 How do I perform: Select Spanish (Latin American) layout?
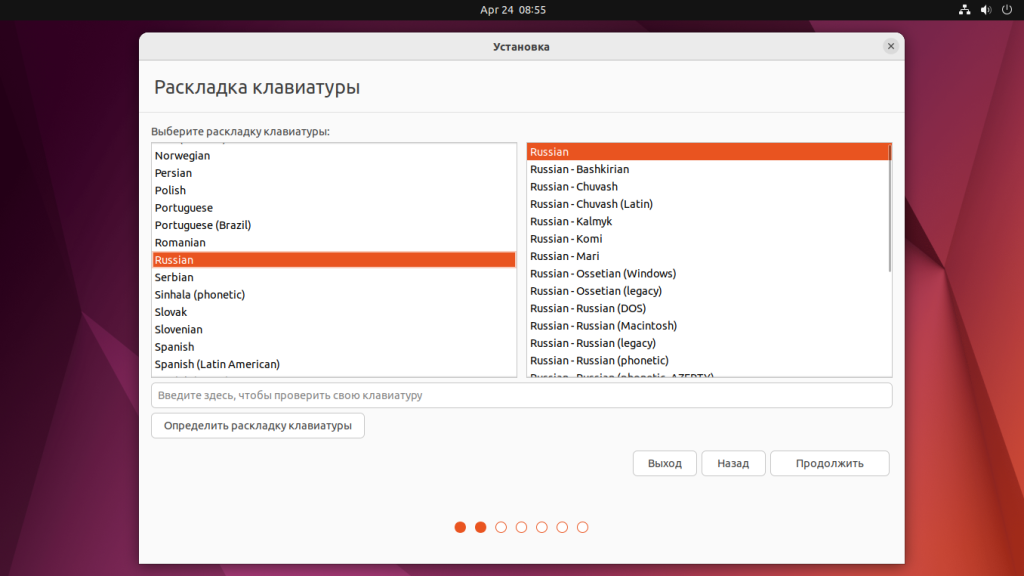point(217,364)
